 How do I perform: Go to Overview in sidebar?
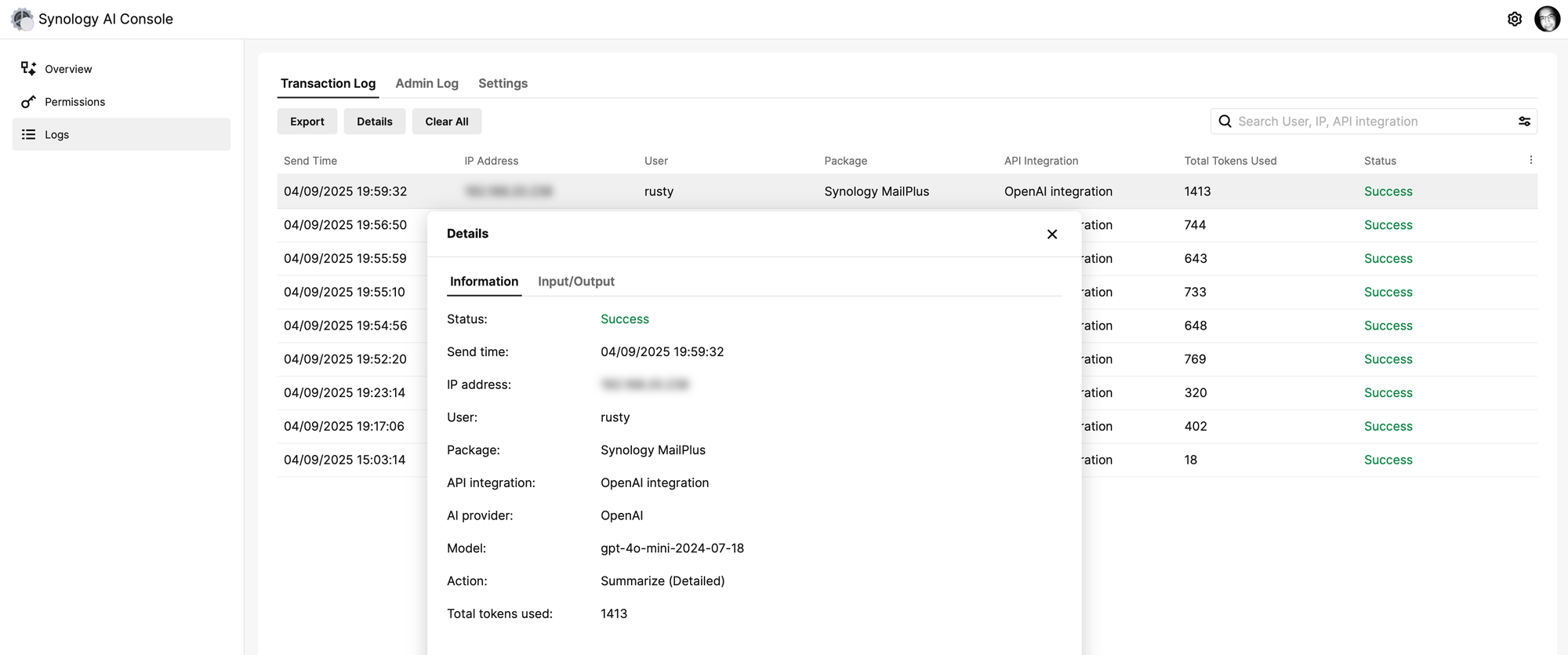[x=122, y=69]
